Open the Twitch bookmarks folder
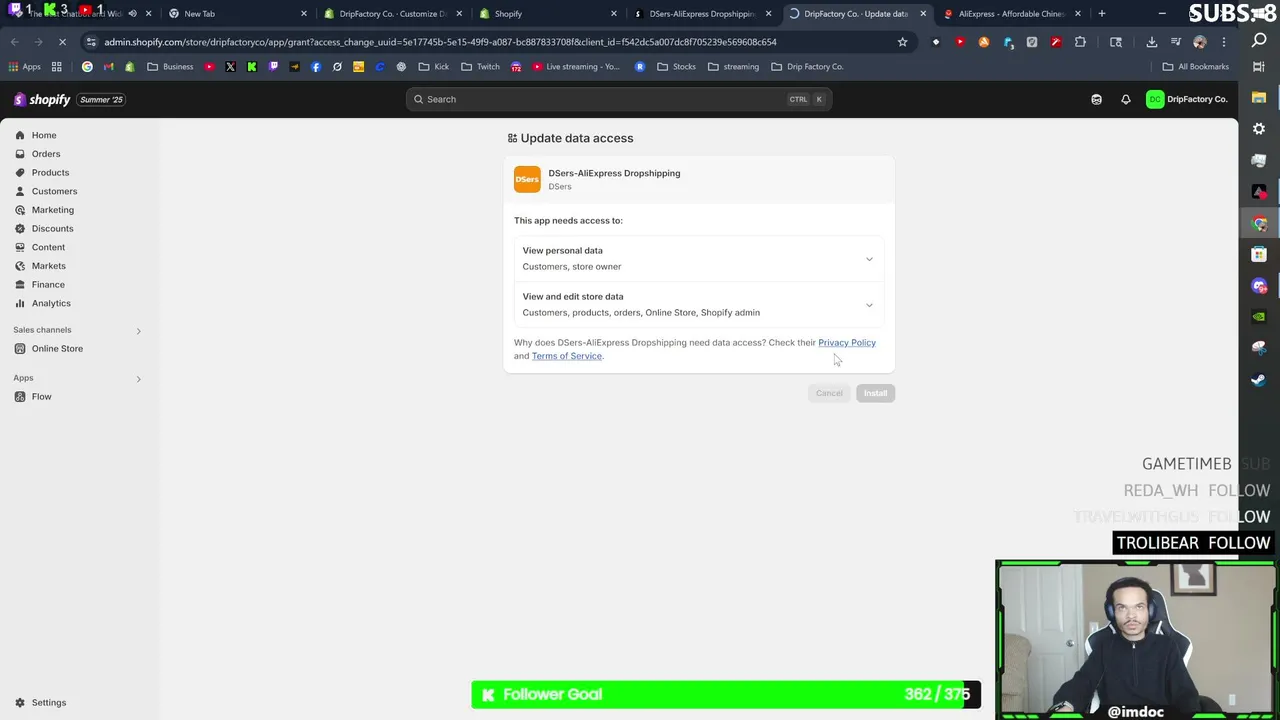 click(480, 67)
